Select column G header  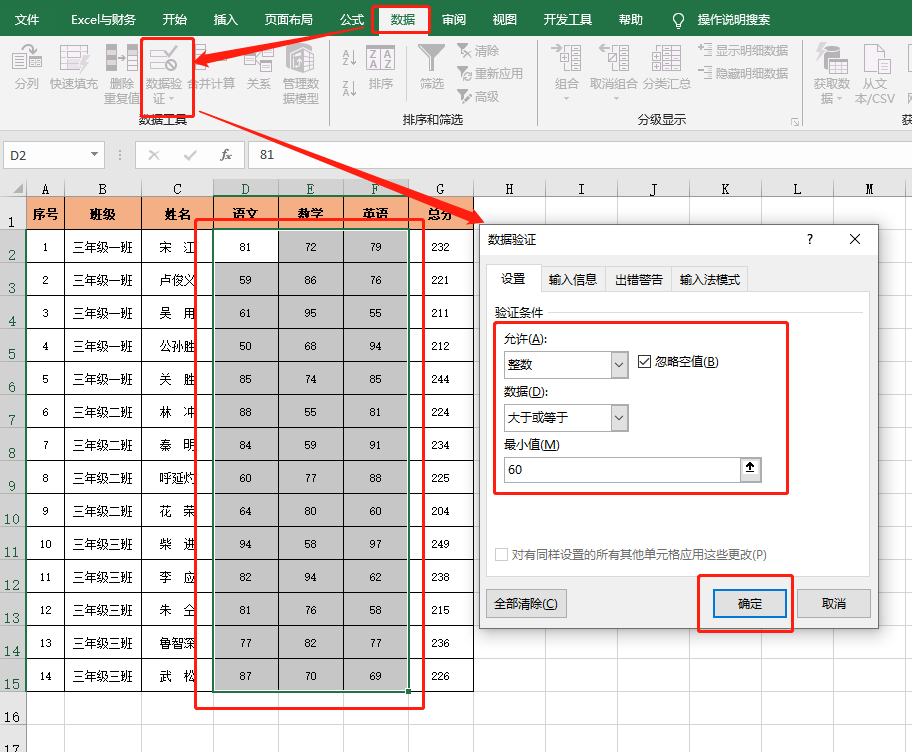coord(441,188)
